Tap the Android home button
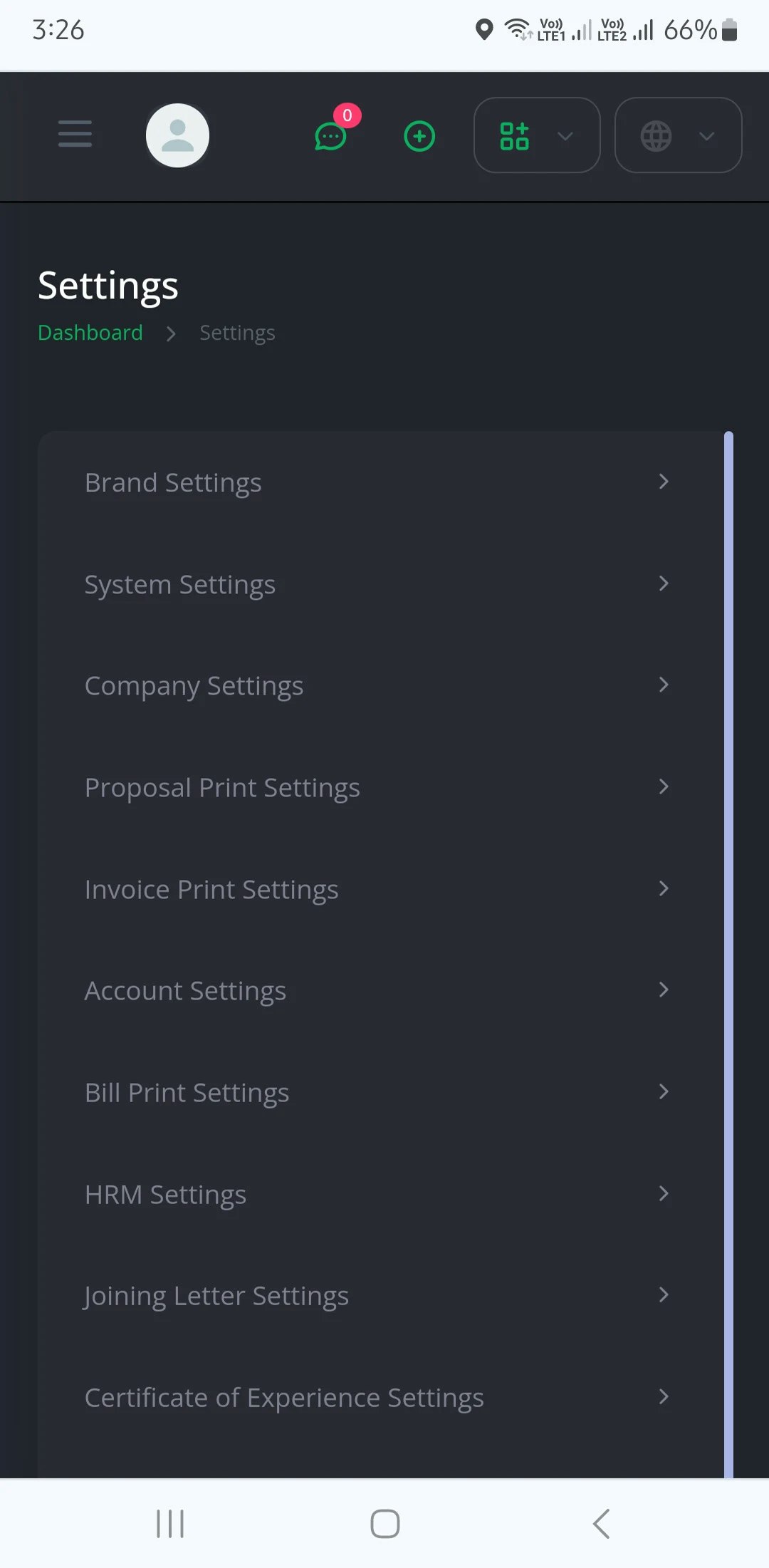769x1568 pixels. point(384,1524)
